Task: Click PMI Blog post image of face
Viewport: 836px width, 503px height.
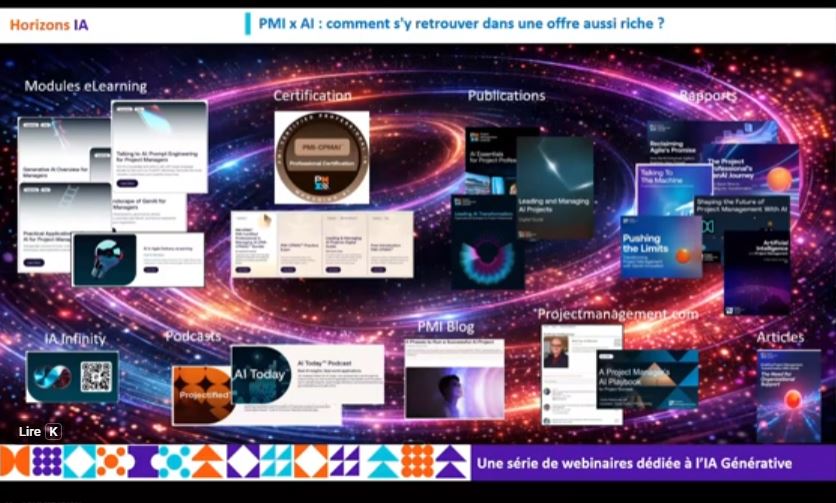Action: coord(454,392)
